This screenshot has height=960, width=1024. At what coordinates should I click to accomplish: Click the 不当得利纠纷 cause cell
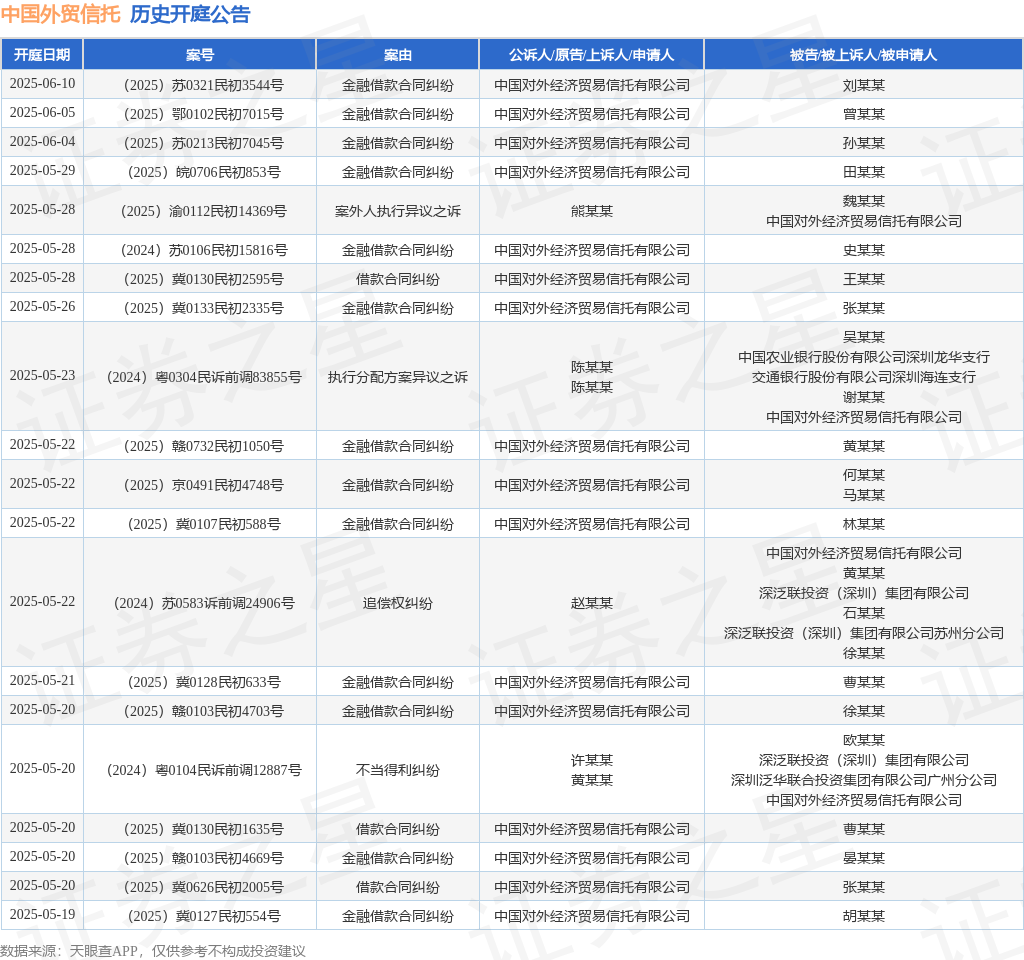coord(398,770)
